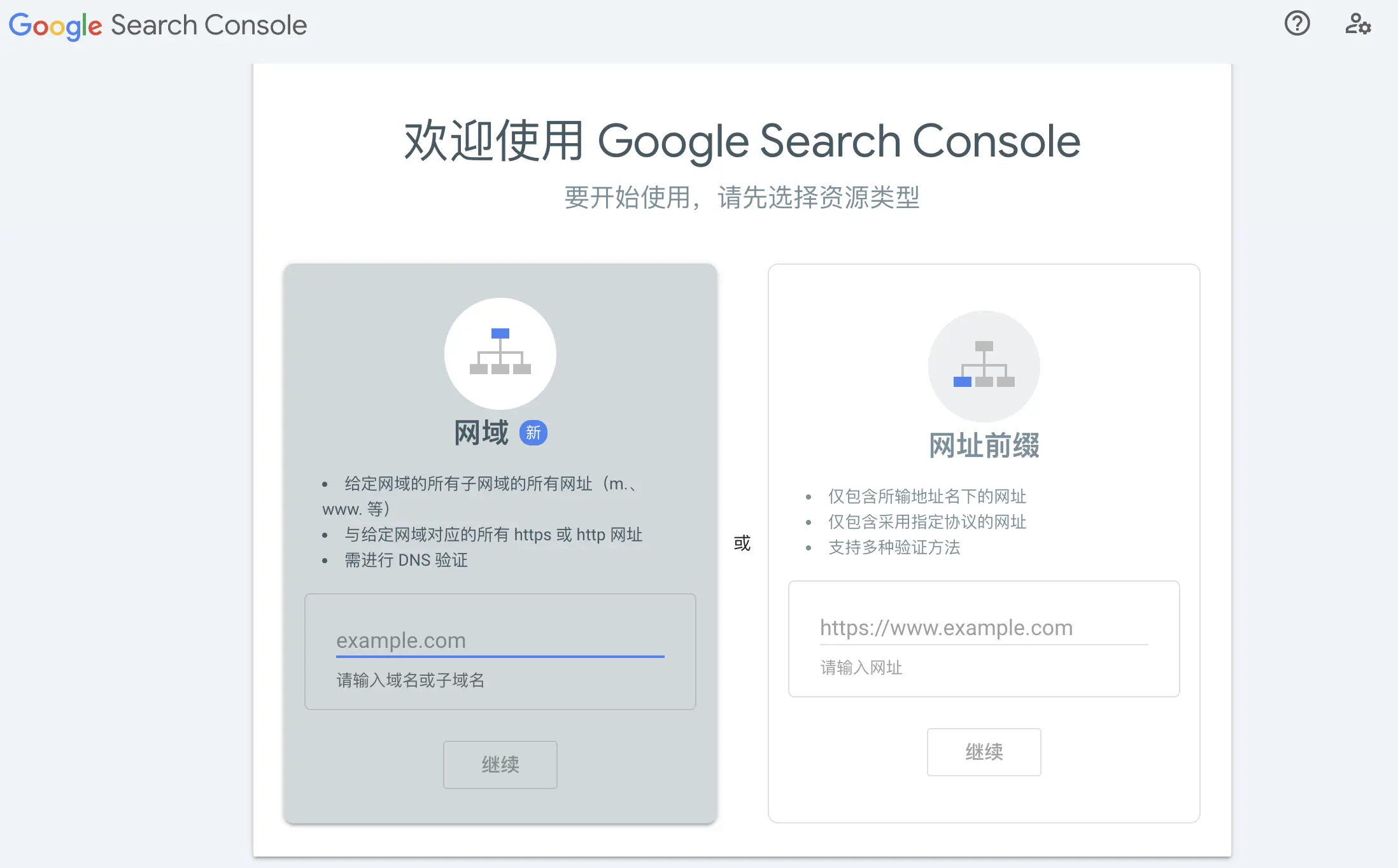Focus the example.com domain input field
Image resolution: width=1398 pixels, height=868 pixels.
[x=500, y=640]
